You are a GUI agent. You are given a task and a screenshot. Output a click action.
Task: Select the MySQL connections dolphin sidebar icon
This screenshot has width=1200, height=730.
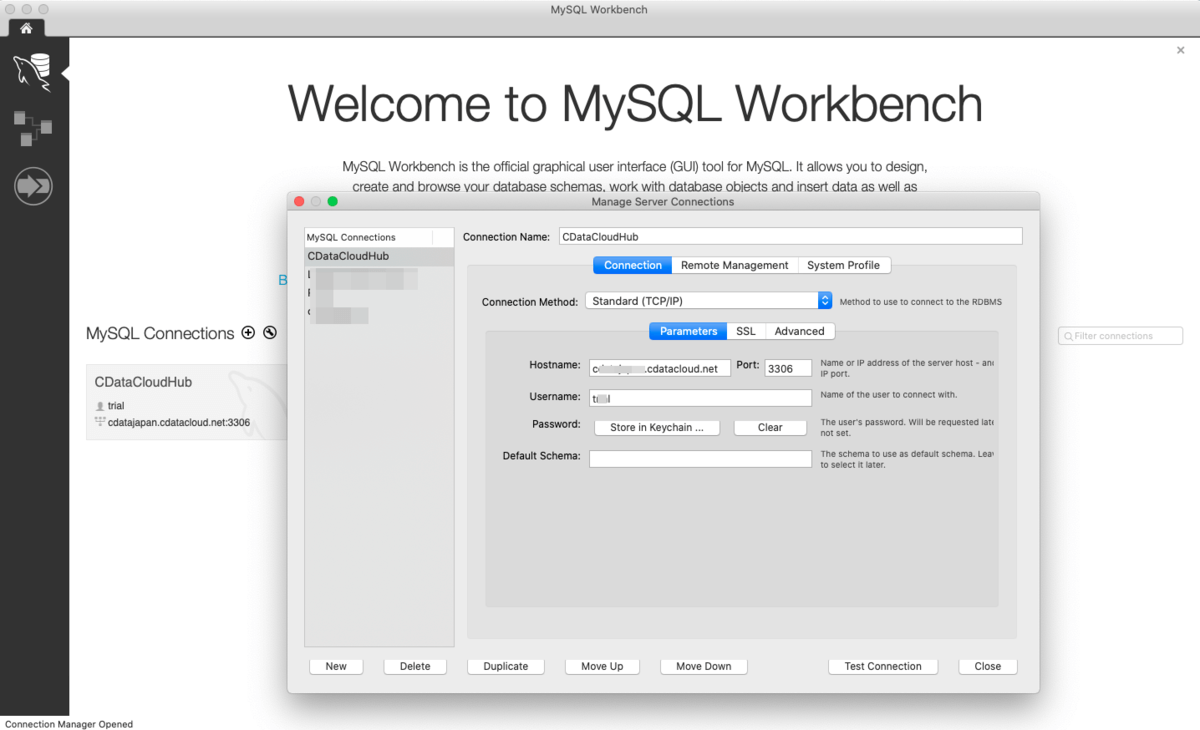[x=32, y=73]
